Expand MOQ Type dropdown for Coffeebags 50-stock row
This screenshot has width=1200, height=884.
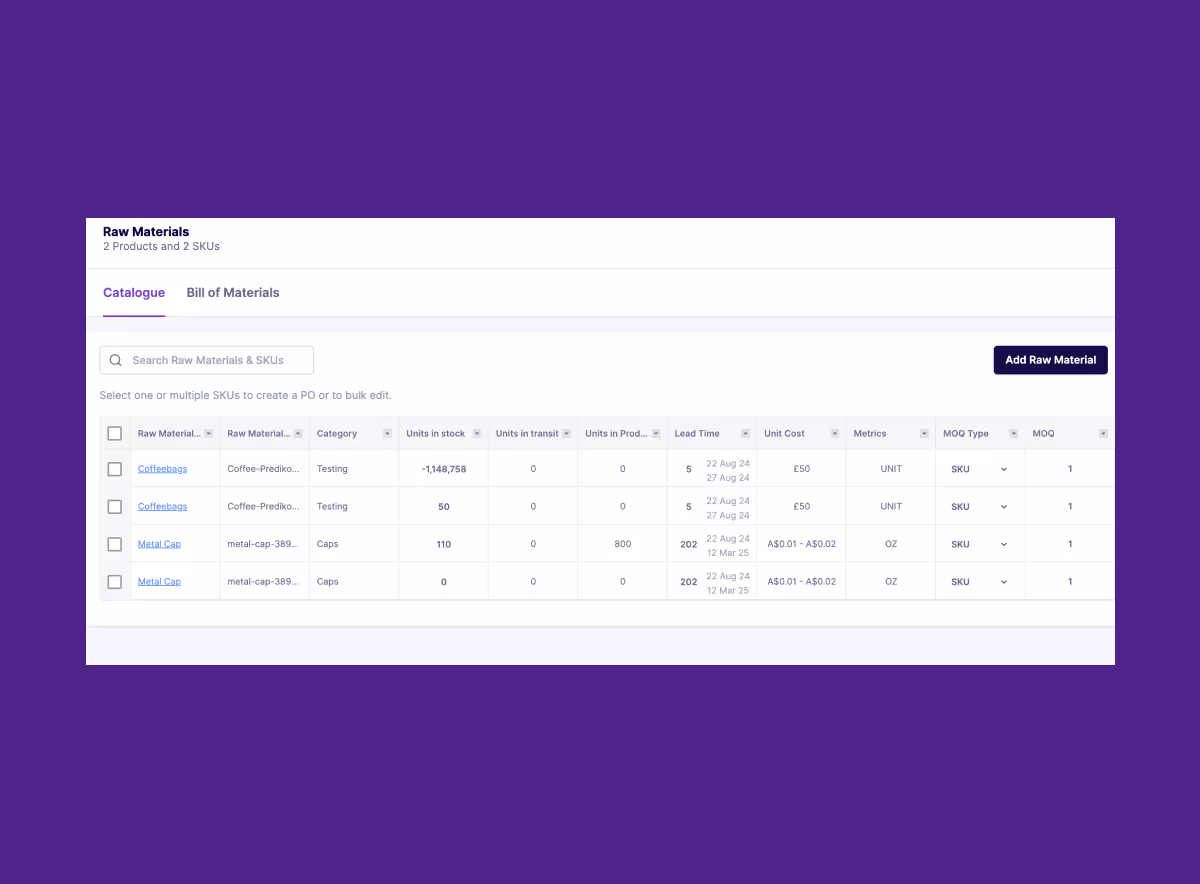click(1004, 507)
